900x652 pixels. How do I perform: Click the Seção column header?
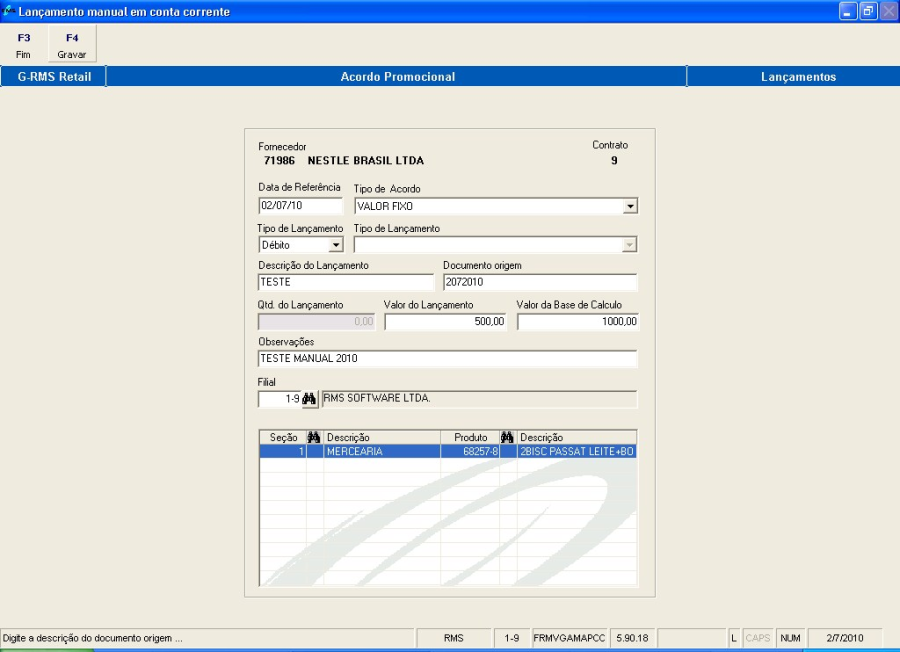click(x=283, y=437)
